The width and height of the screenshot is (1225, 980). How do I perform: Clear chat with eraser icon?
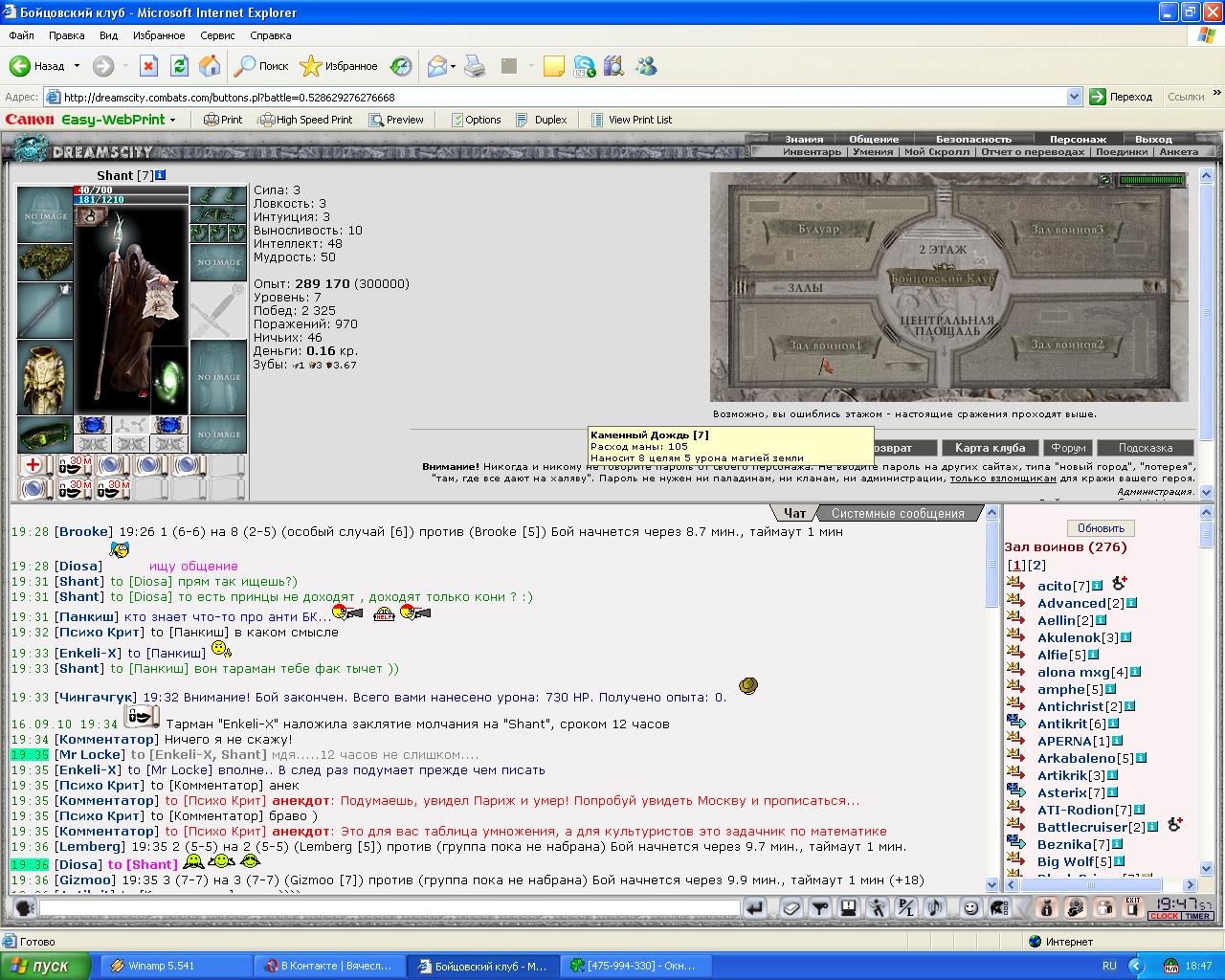pos(791,908)
